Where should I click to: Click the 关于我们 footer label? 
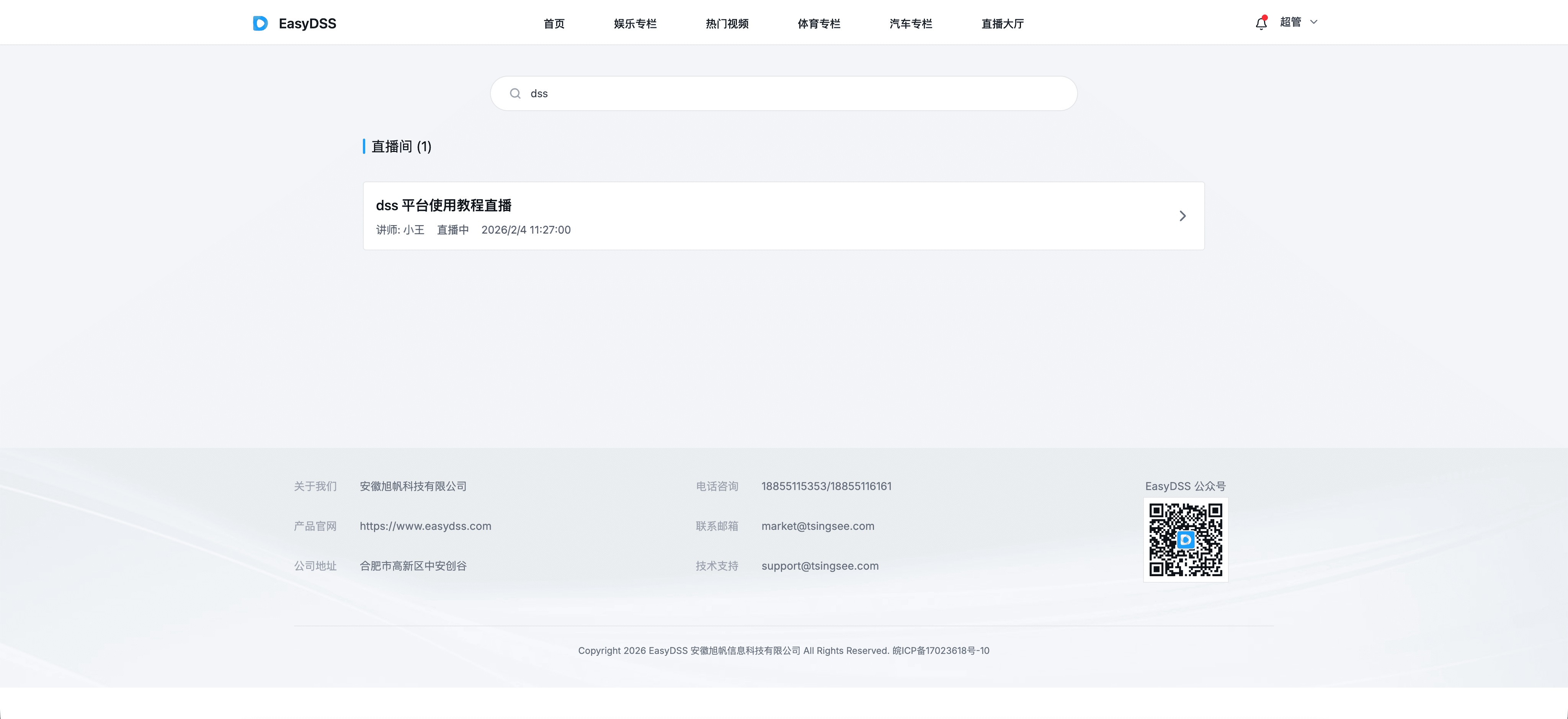pos(315,487)
